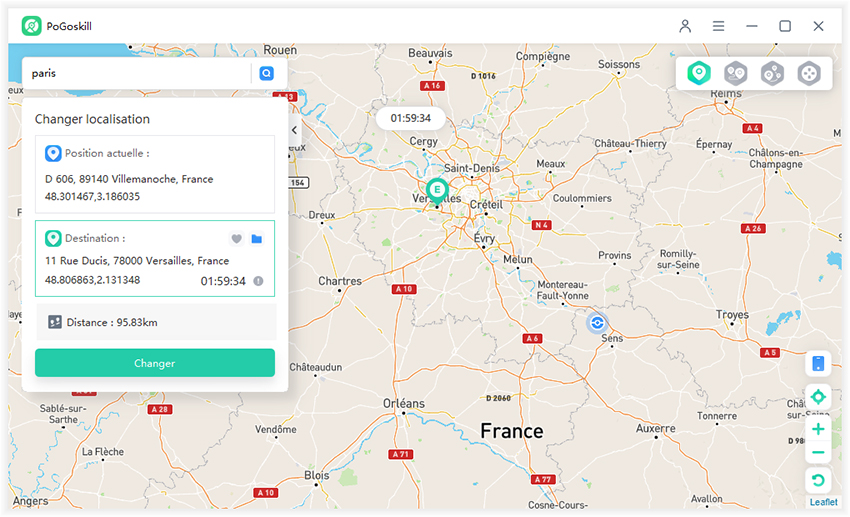The width and height of the screenshot is (850, 517).
Task: Click into the 'paris' search field
Action: (138, 73)
